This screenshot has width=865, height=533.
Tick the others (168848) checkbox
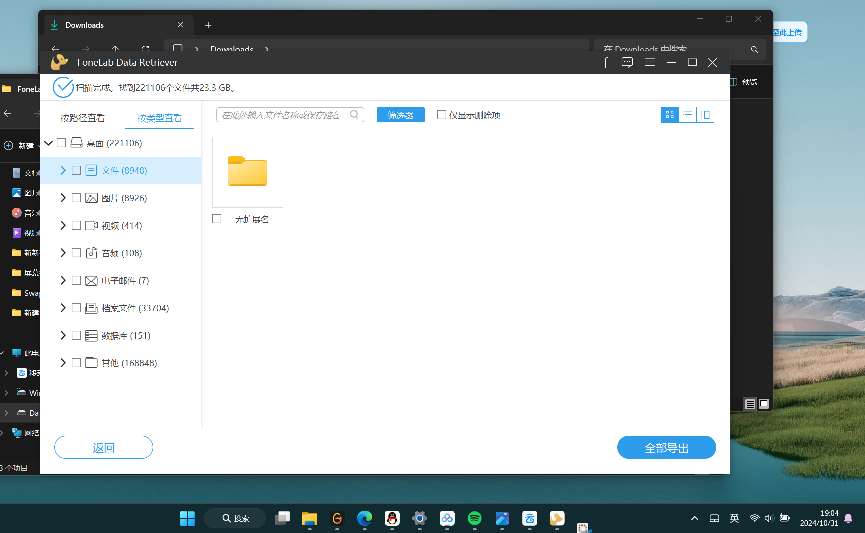click(x=77, y=363)
